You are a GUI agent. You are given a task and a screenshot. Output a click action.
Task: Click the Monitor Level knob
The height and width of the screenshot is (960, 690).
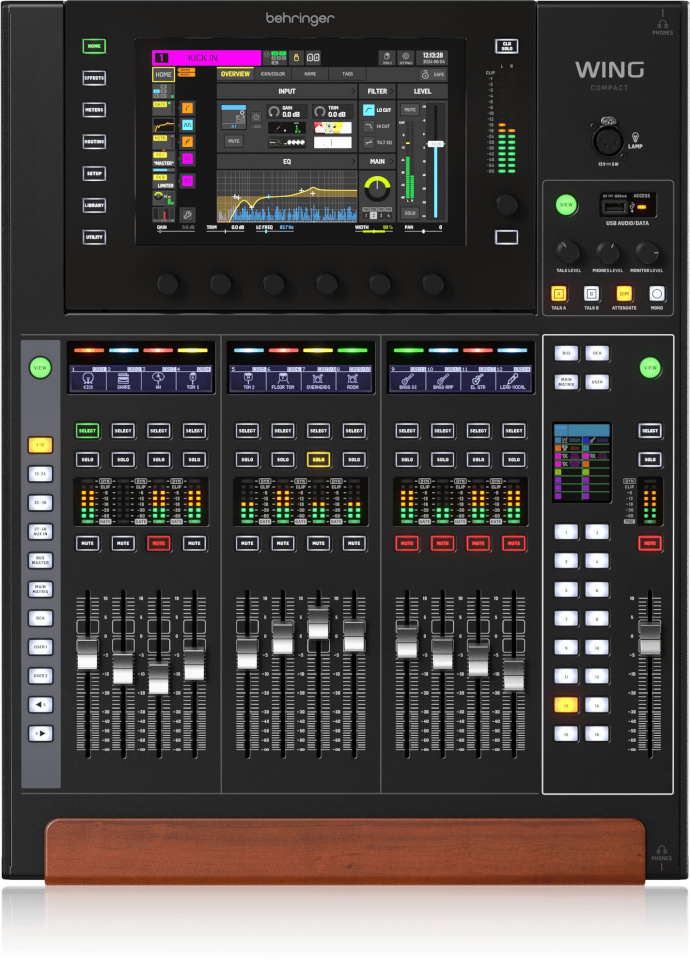[647, 252]
